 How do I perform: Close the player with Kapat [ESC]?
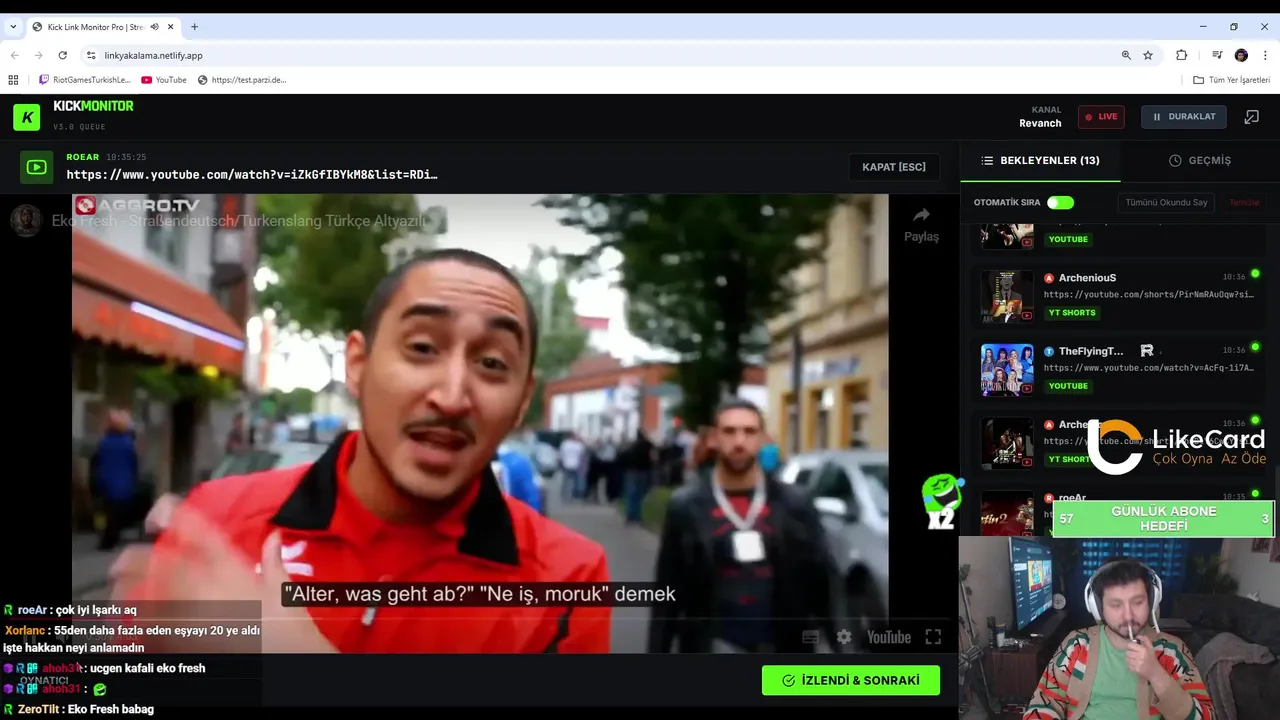(894, 167)
